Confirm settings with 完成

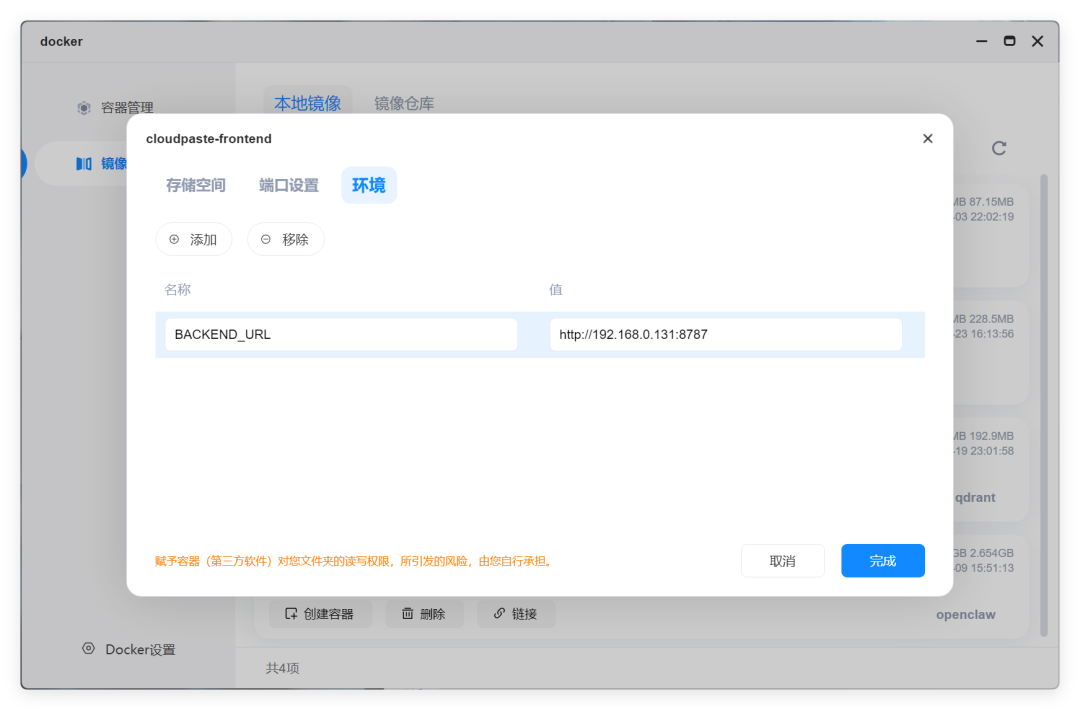[883, 560]
